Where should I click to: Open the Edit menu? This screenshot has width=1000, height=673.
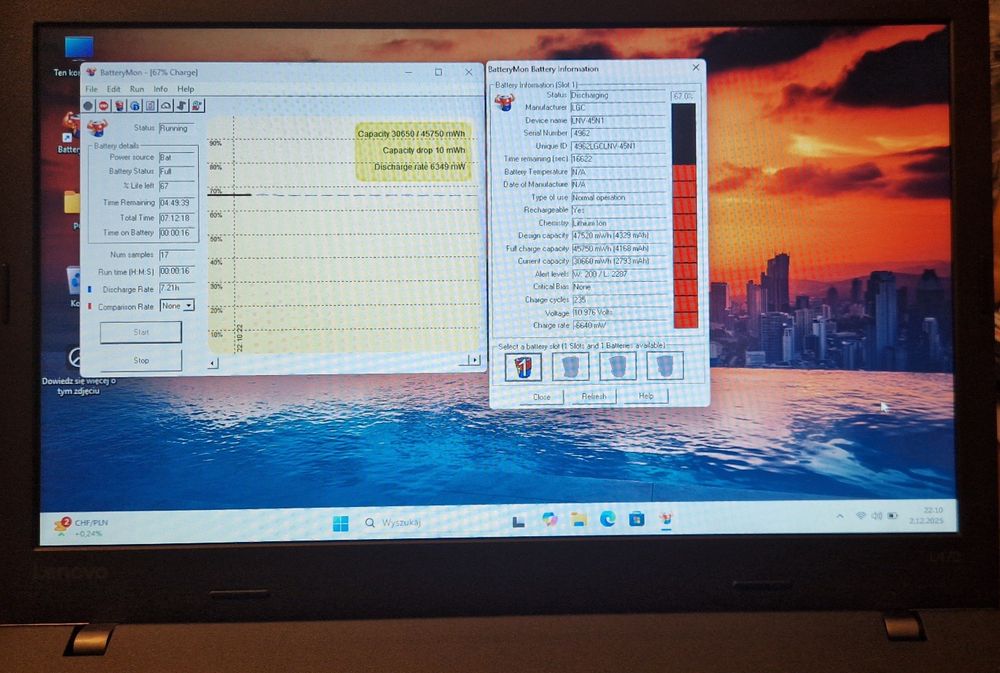(x=114, y=89)
